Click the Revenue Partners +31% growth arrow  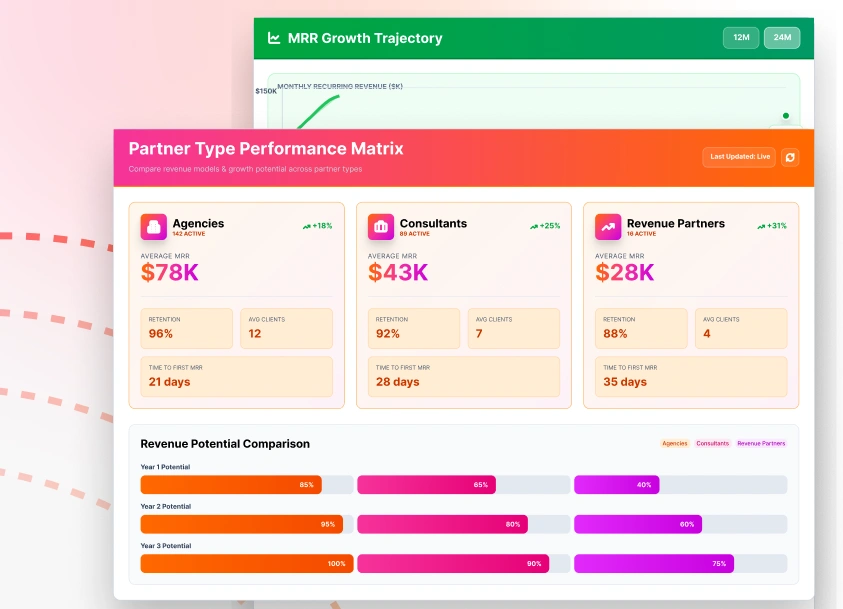[x=762, y=226]
